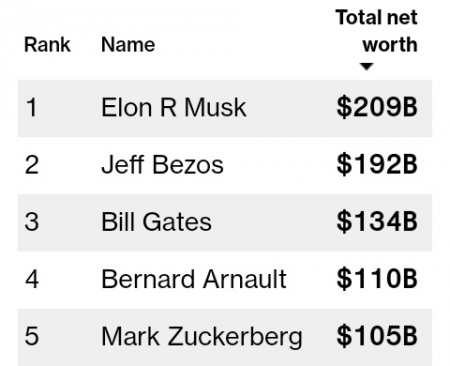Viewport: 450px width, 366px height.
Task: Sort by the Name column header
Action: coord(128,45)
